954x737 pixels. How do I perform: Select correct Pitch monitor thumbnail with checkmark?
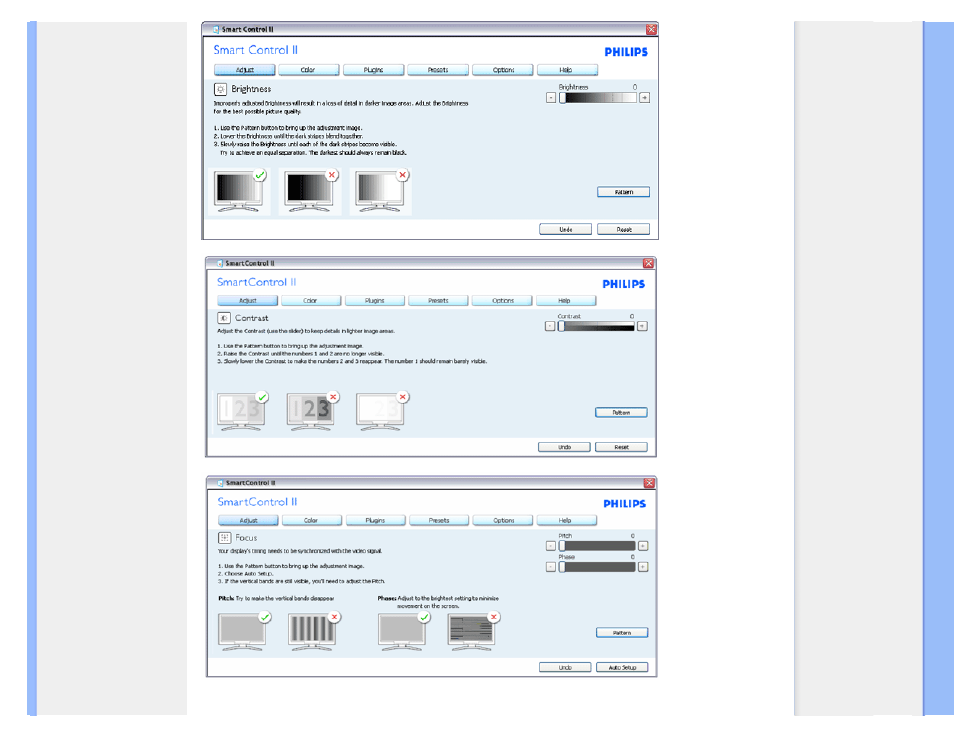tap(243, 632)
